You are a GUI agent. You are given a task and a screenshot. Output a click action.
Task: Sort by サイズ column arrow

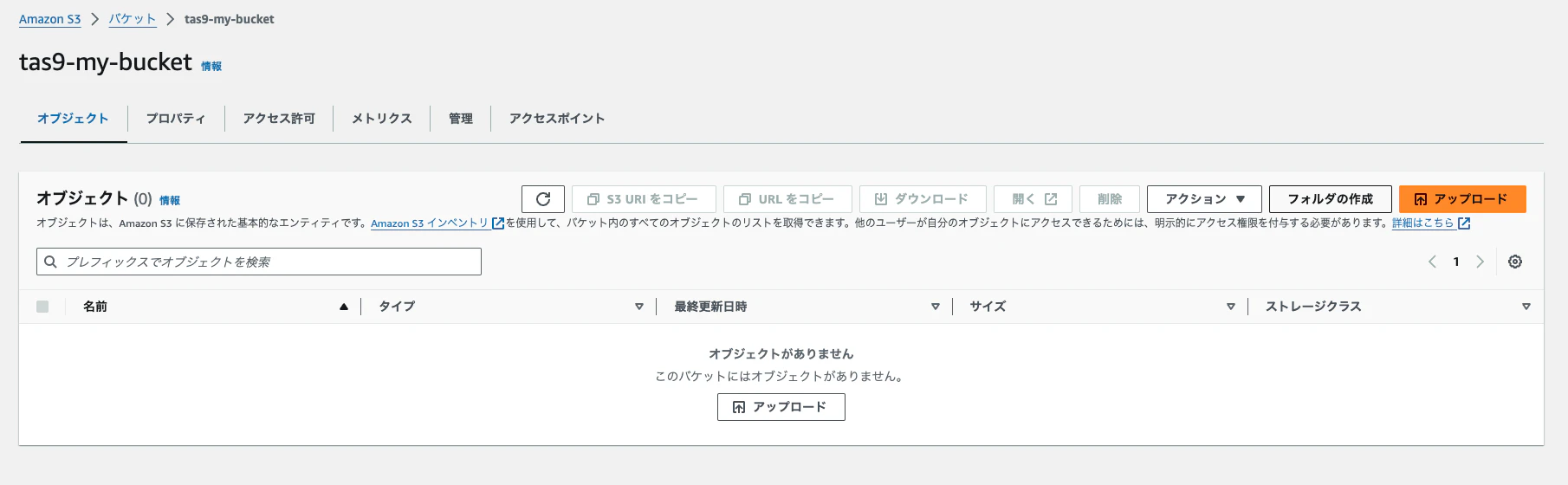pyautogui.click(x=1231, y=307)
